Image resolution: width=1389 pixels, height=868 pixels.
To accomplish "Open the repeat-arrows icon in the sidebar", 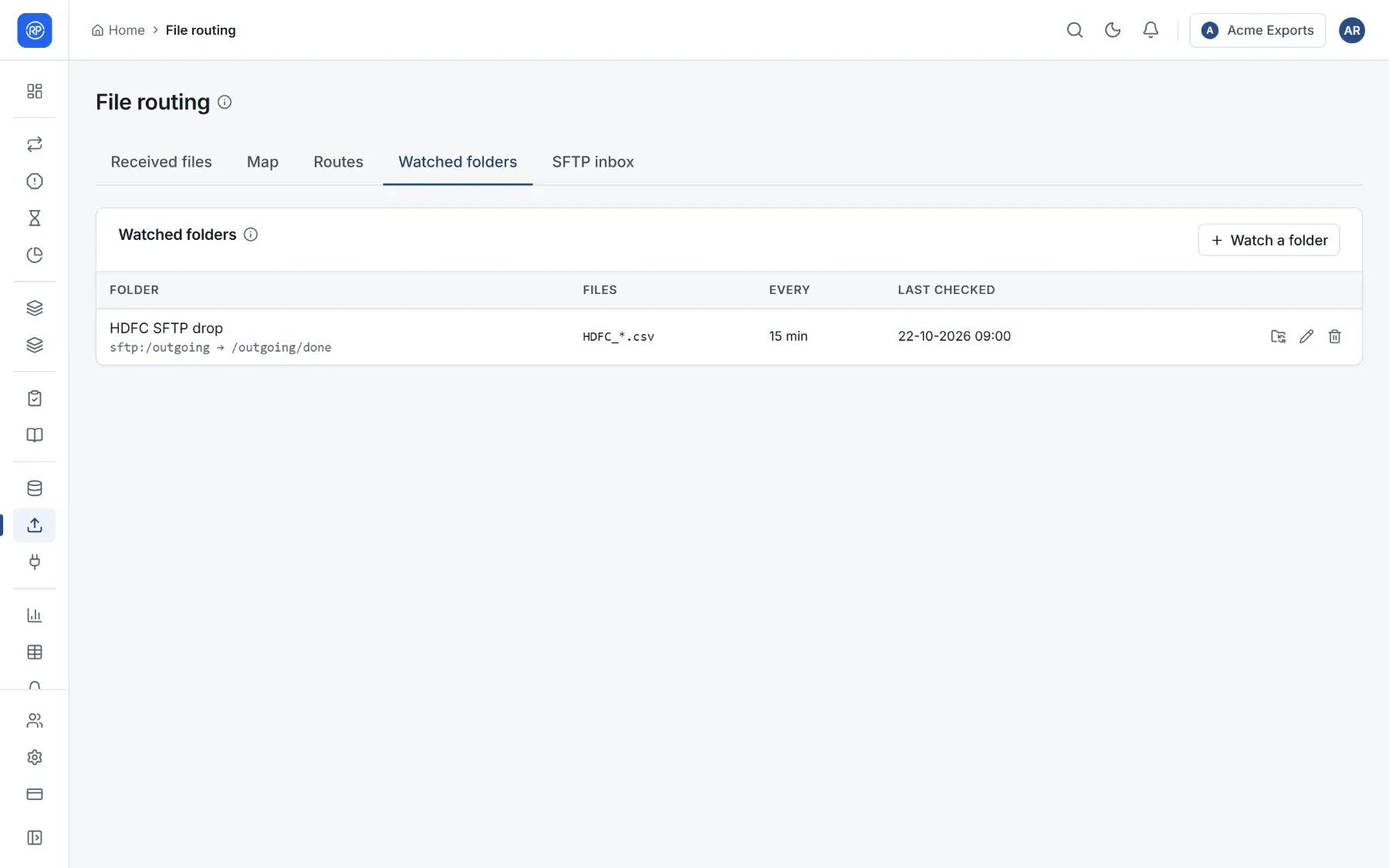I will [x=35, y=144].
